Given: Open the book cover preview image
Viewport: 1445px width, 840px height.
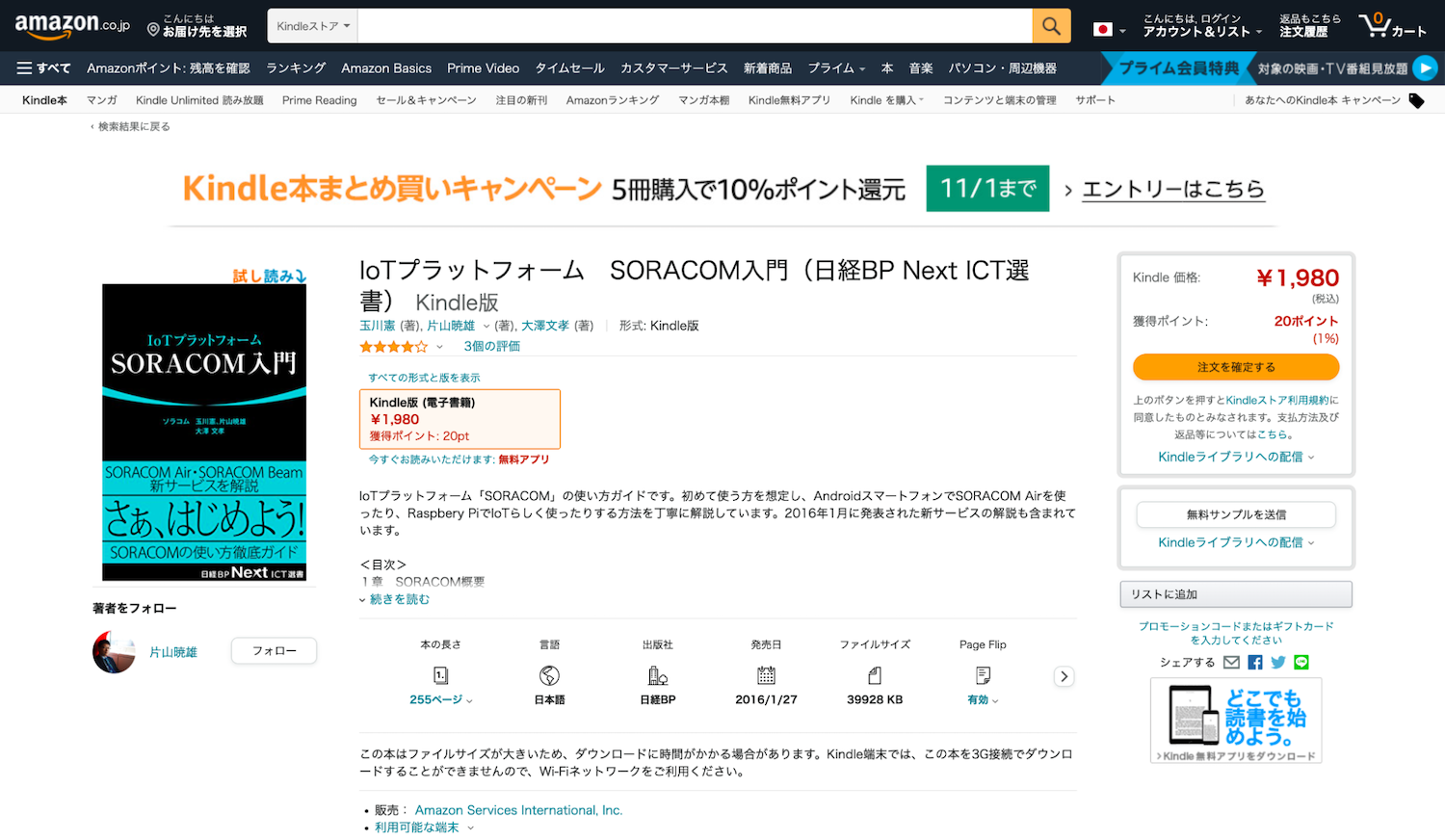Looking at the screenshot, I should (204, 432).
